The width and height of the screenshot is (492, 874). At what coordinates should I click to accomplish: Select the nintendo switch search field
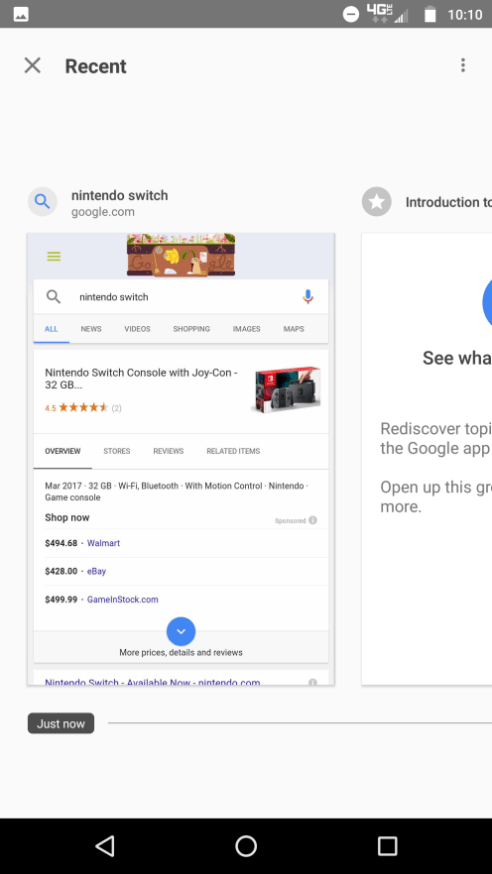point(181,297)
